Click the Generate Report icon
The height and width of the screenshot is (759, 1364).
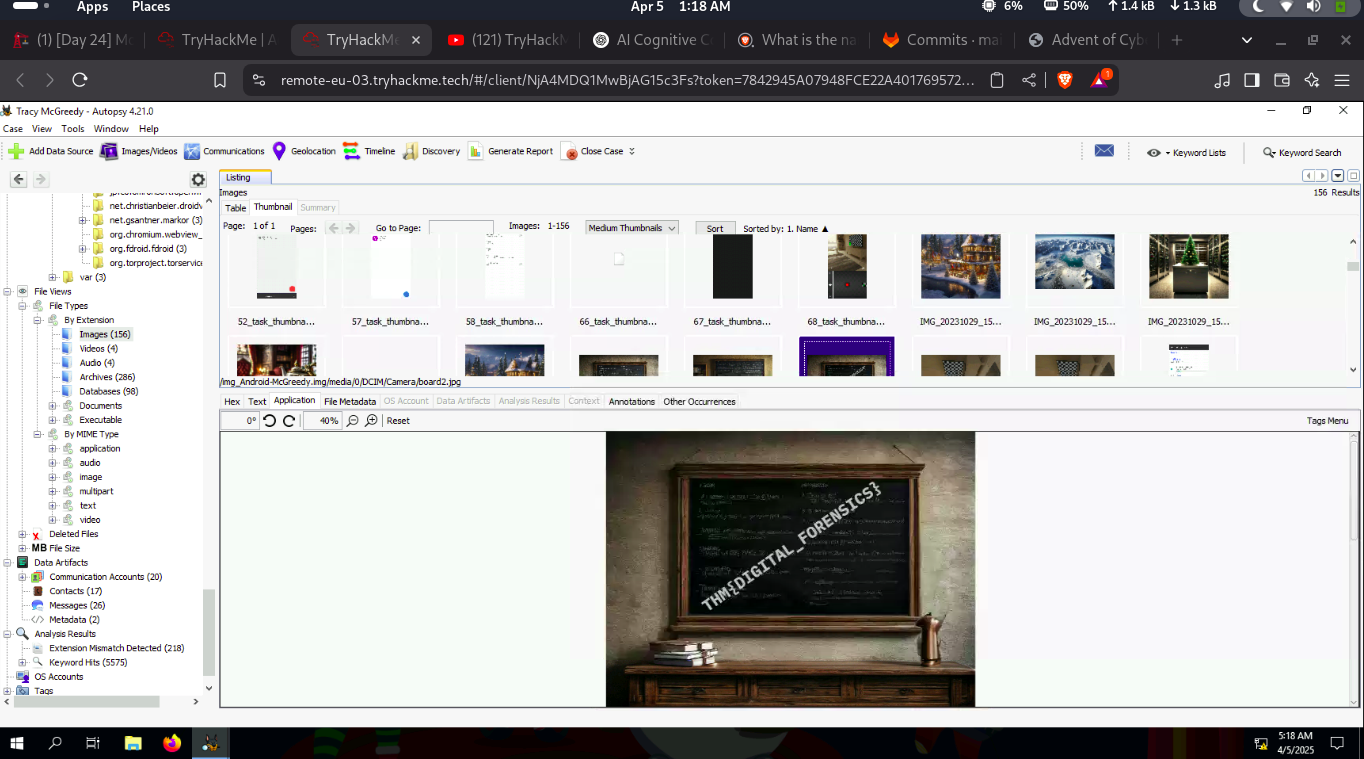tap(475, 152)
